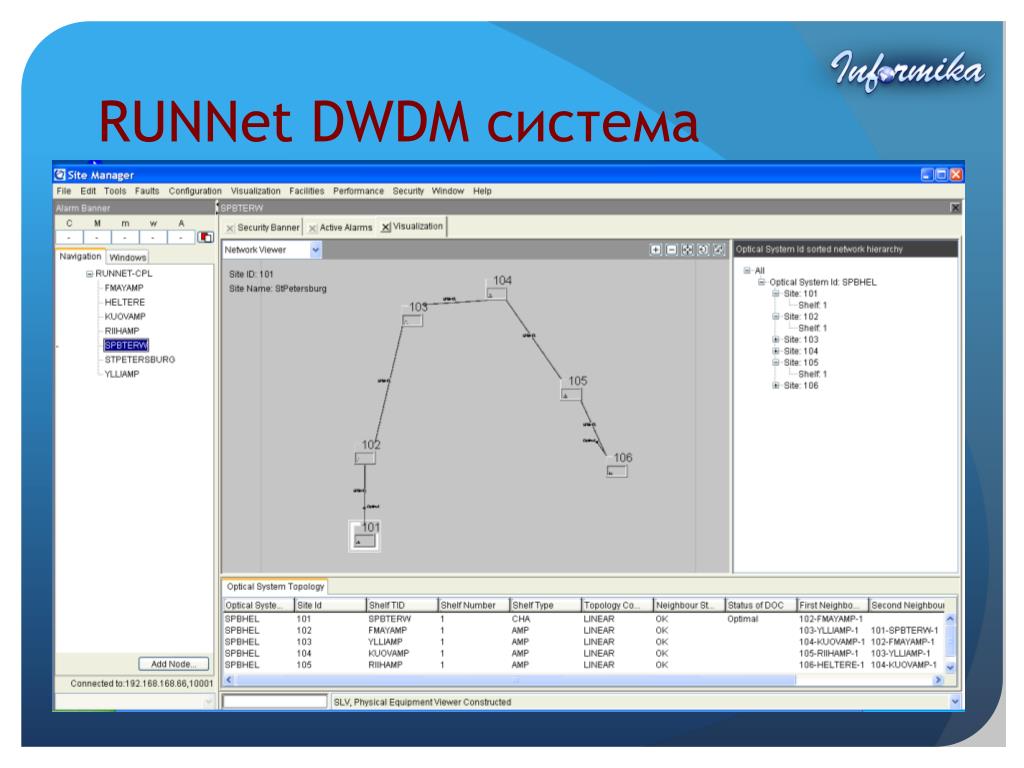
Task: Select node 105 icon in the network map
Action: click(571, 394)
